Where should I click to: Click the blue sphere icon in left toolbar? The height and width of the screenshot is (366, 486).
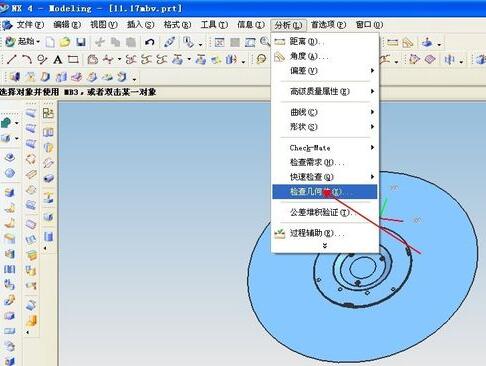10,173
